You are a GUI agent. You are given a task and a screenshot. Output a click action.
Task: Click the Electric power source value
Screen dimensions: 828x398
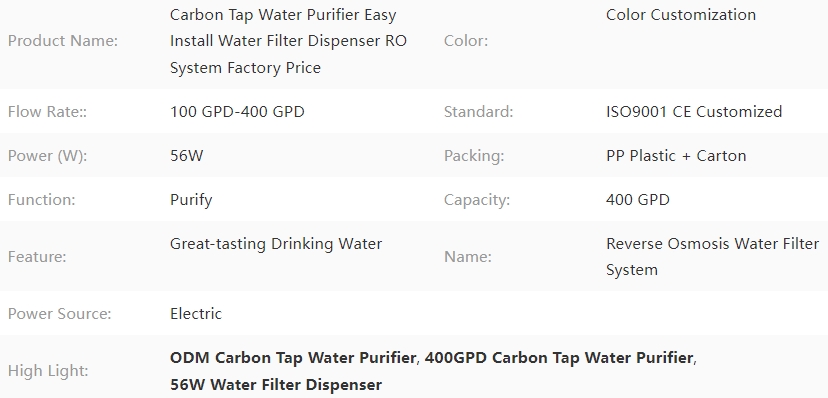[x=196, y=314]
